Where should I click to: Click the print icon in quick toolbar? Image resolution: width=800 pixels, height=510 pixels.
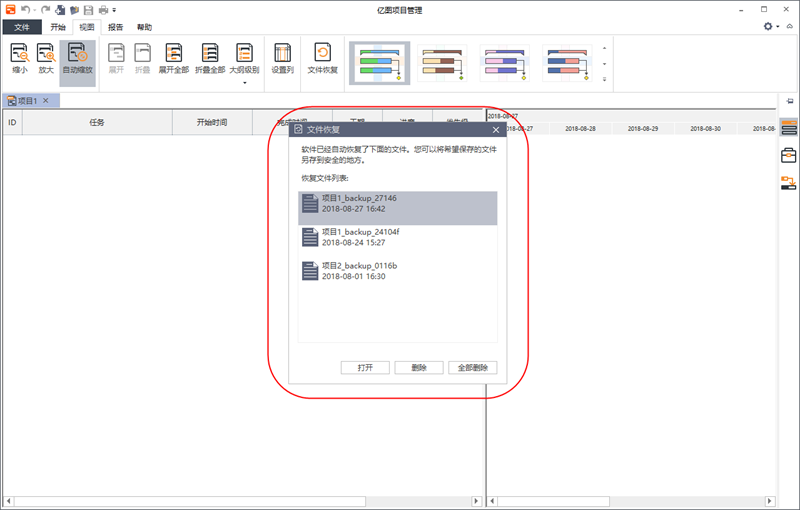tap(103, 10)
